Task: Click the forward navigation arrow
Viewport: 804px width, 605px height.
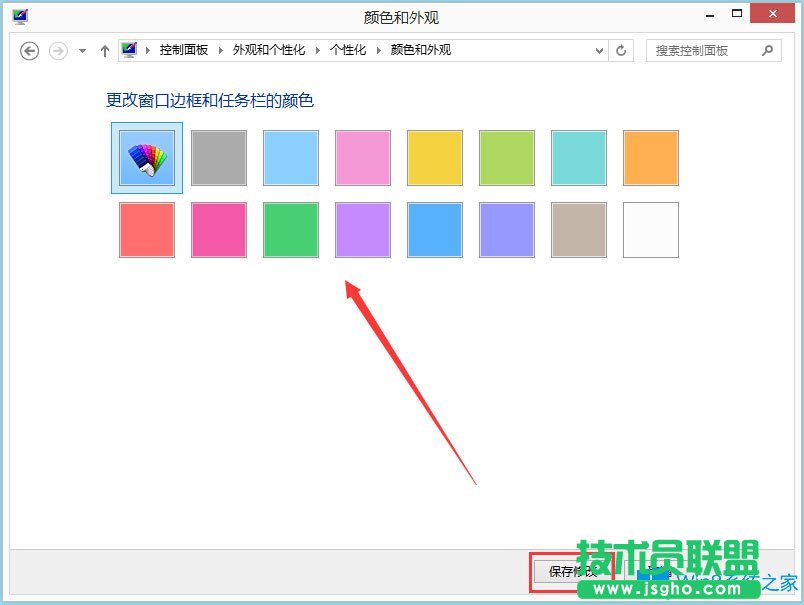Action: 57,50
